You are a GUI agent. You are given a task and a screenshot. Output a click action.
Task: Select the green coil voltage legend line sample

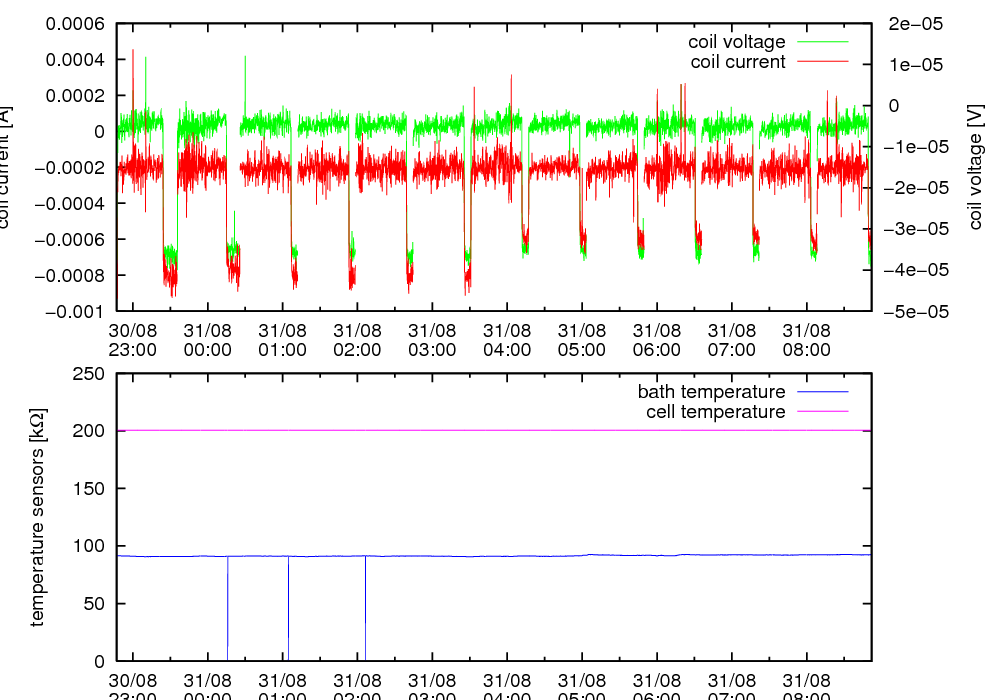[x=822, y=42]
